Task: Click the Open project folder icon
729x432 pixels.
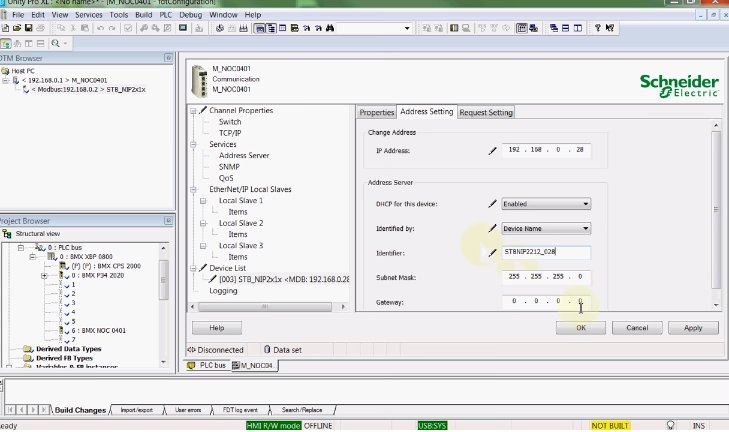Action: (17, 28)
